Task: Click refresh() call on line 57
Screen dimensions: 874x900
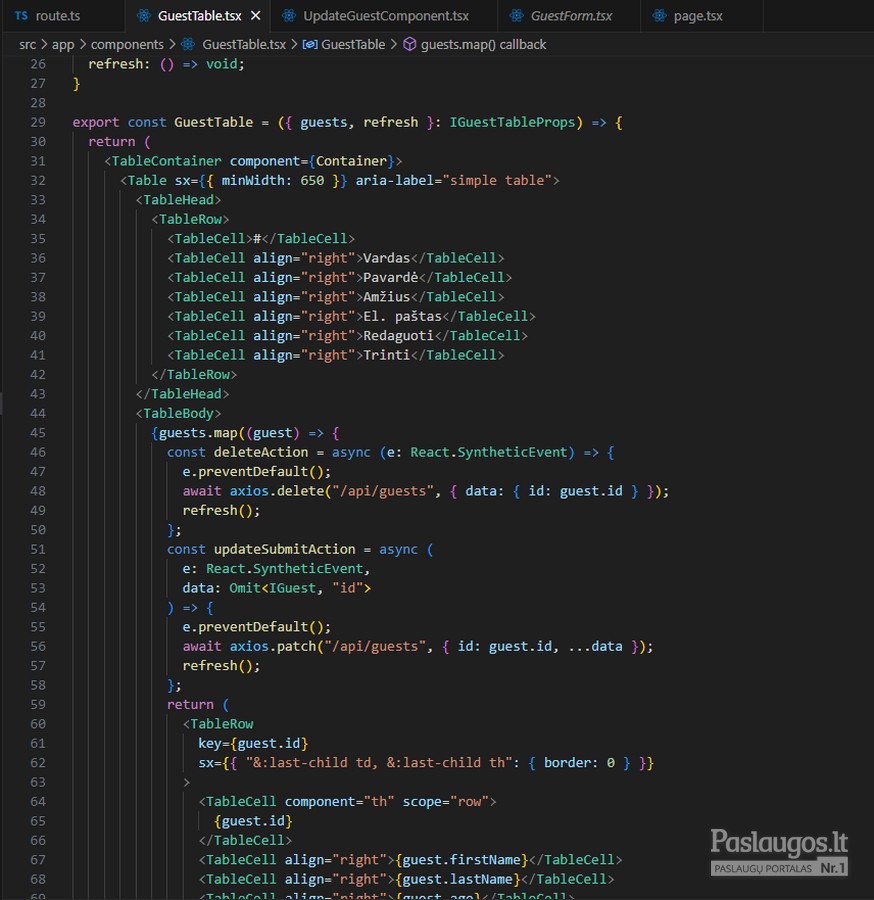Action: pos(217,666)
